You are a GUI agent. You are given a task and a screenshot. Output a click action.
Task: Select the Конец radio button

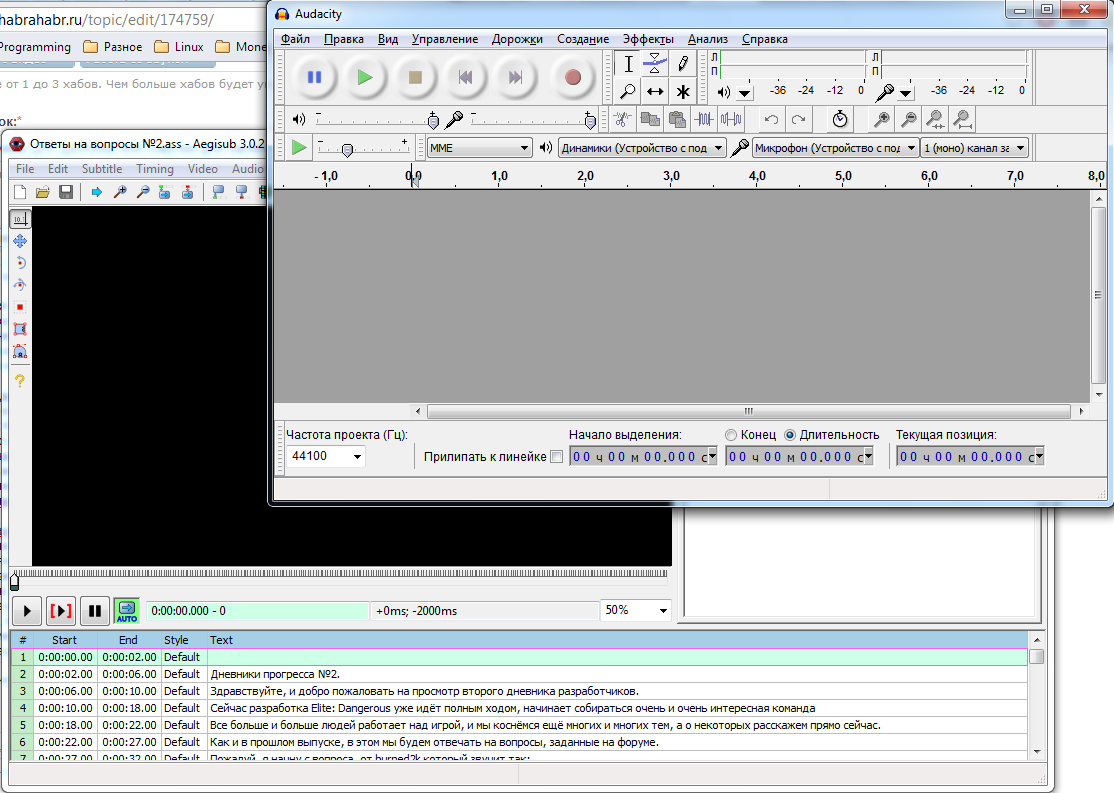[x=730, y=435]
